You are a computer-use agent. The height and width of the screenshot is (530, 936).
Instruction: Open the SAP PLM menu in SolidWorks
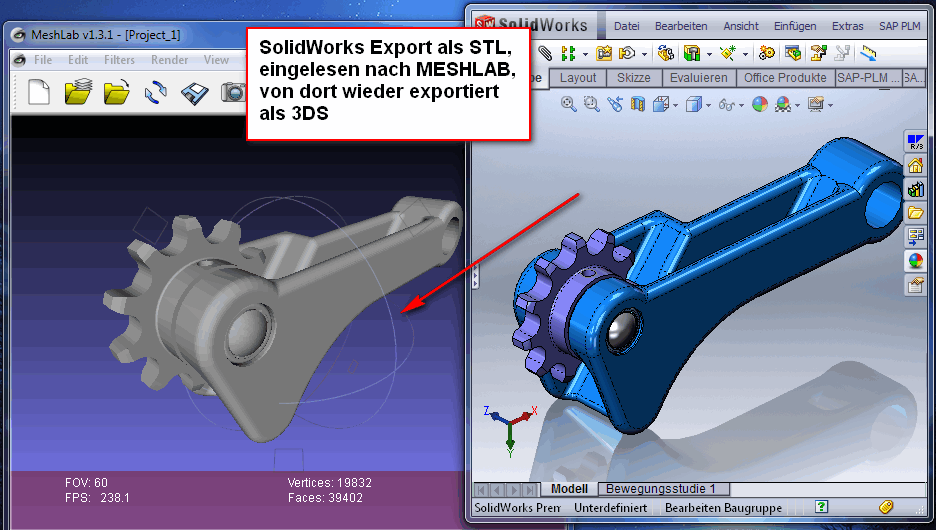coord(900,26)
